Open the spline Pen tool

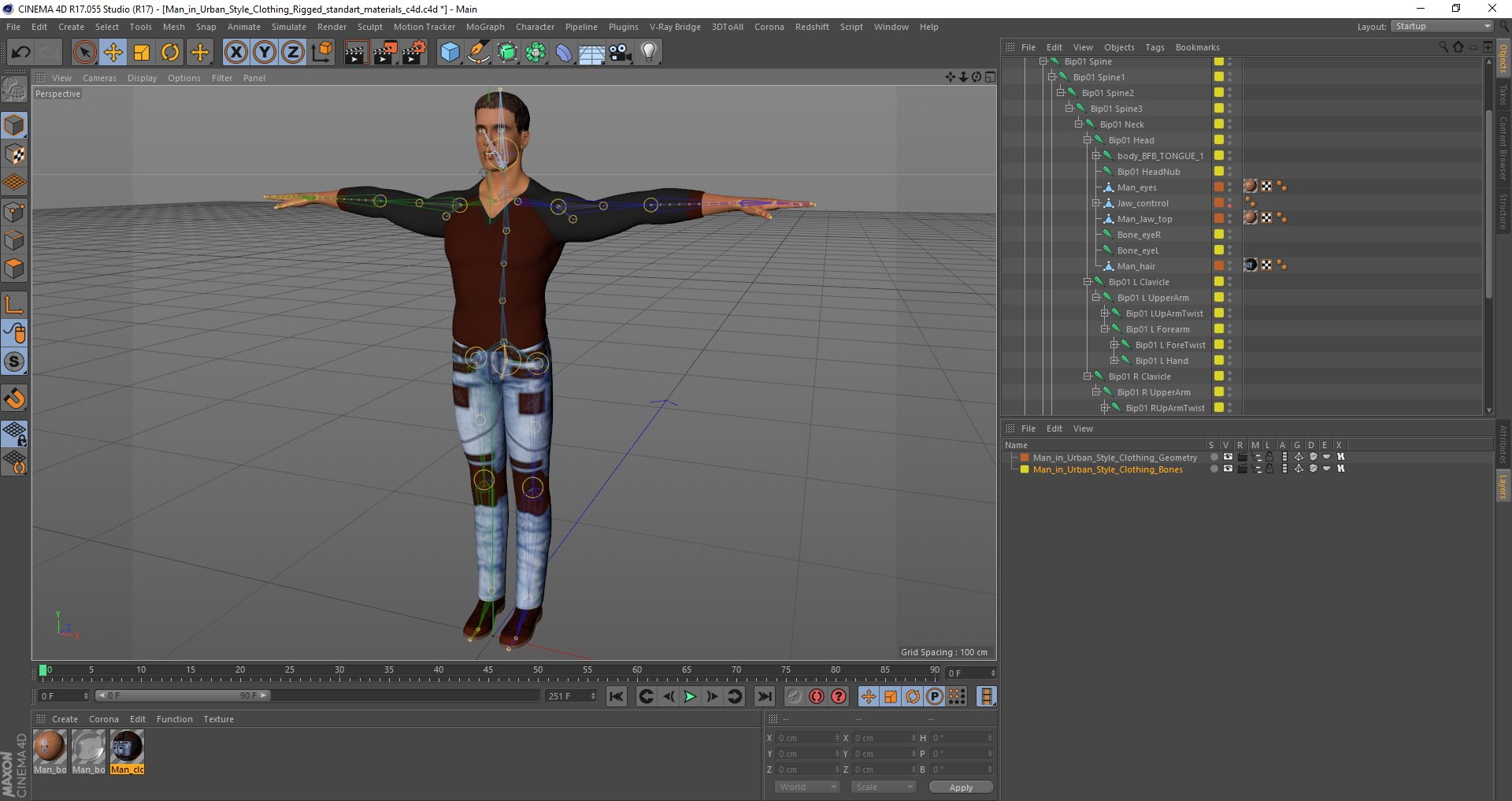pyautogui.click(x=478, y=53)
